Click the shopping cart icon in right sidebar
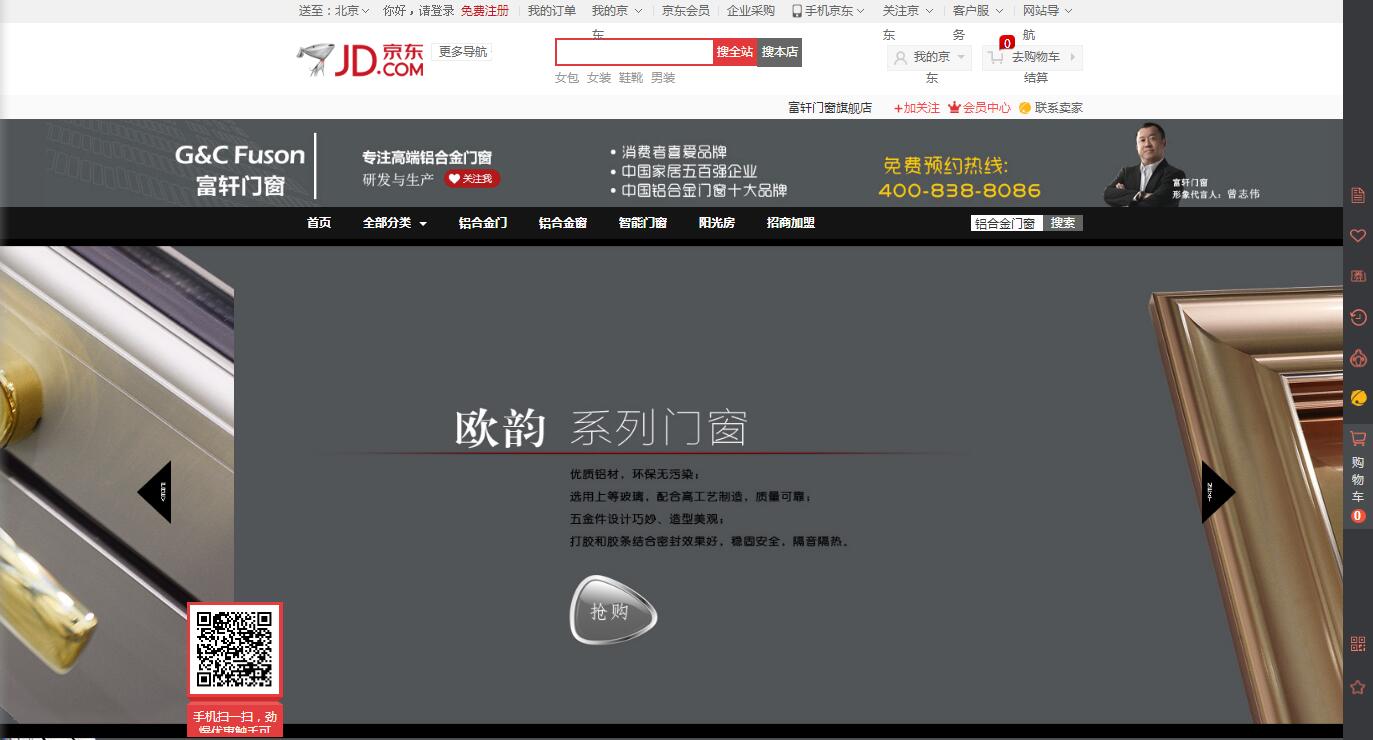Screen dimensions: 1373x740 click(1357, 439)
